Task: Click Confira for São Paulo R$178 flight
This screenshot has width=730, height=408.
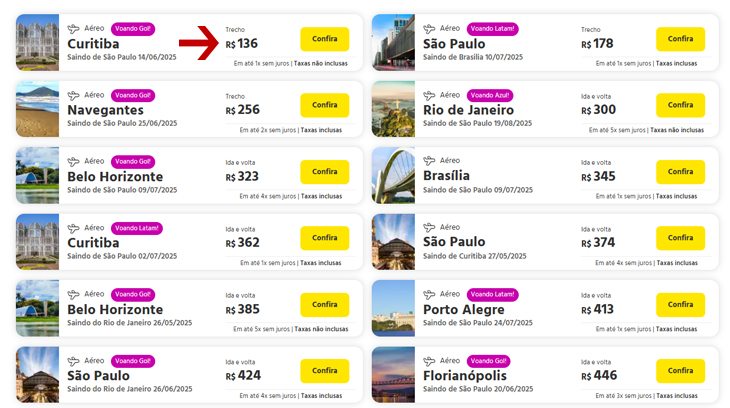Action: pyautogui.click(x=680, y=39)
